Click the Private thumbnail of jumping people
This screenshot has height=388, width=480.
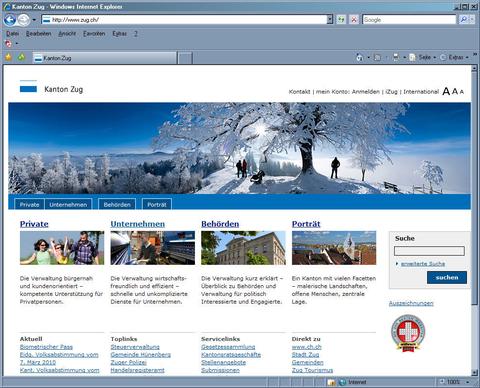62,248
